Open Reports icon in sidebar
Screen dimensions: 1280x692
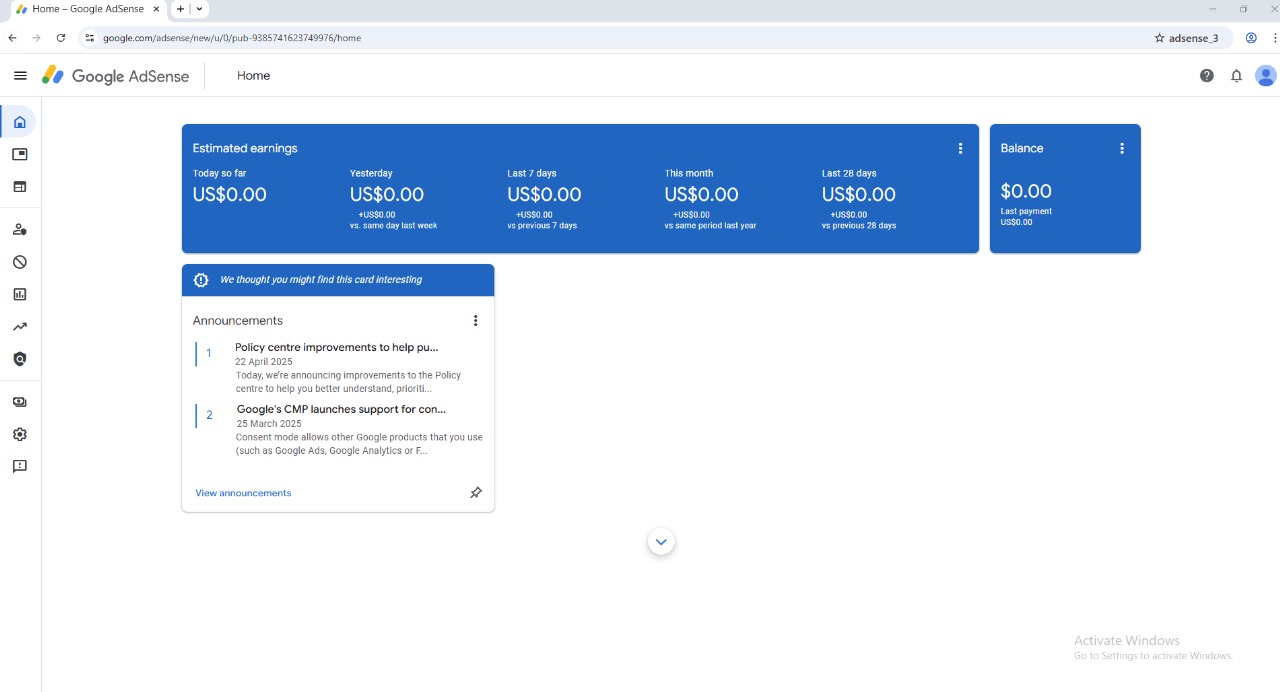click(x=19, y=294)
